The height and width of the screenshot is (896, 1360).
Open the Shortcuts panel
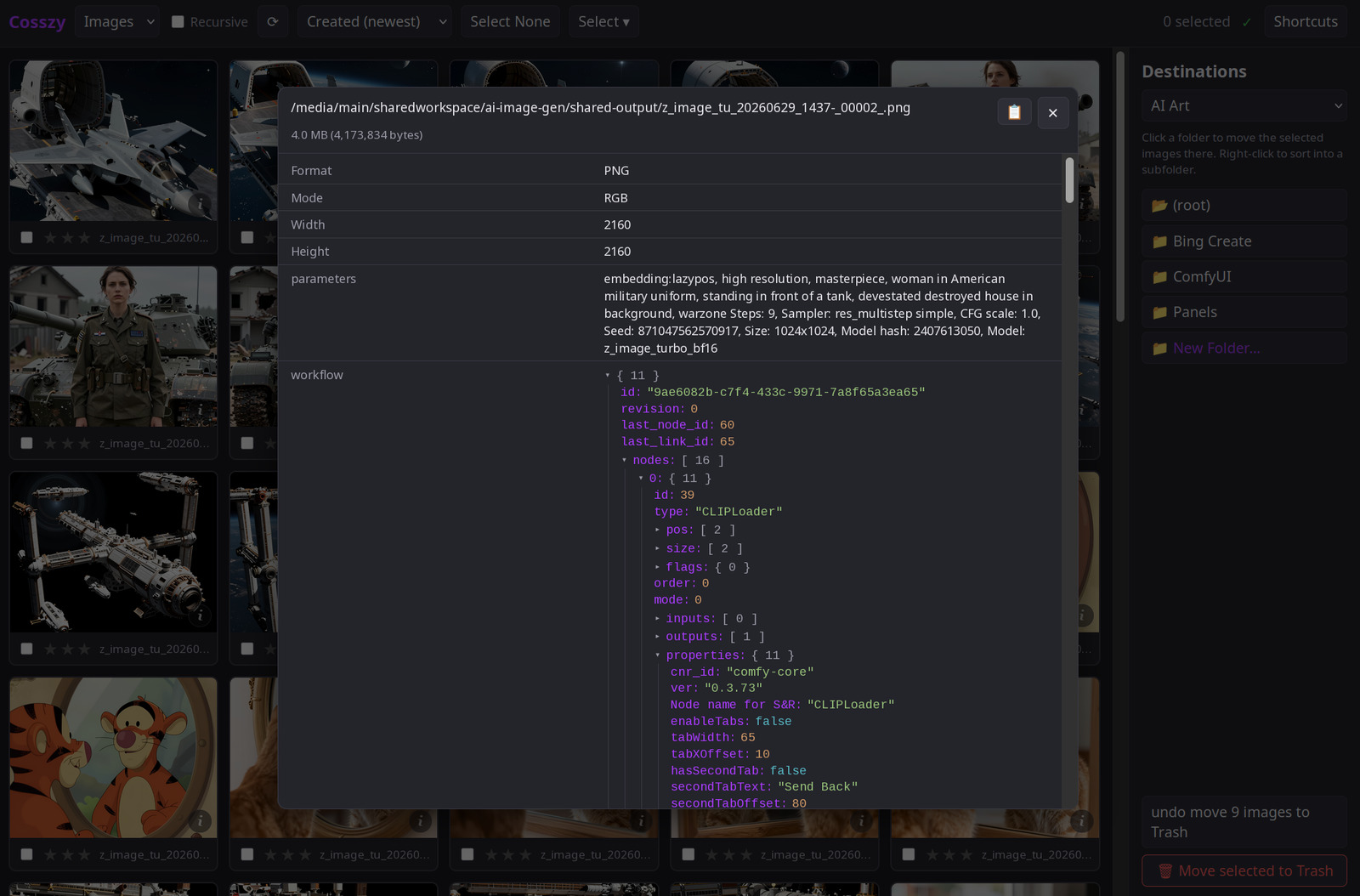tap(1305, 22)
